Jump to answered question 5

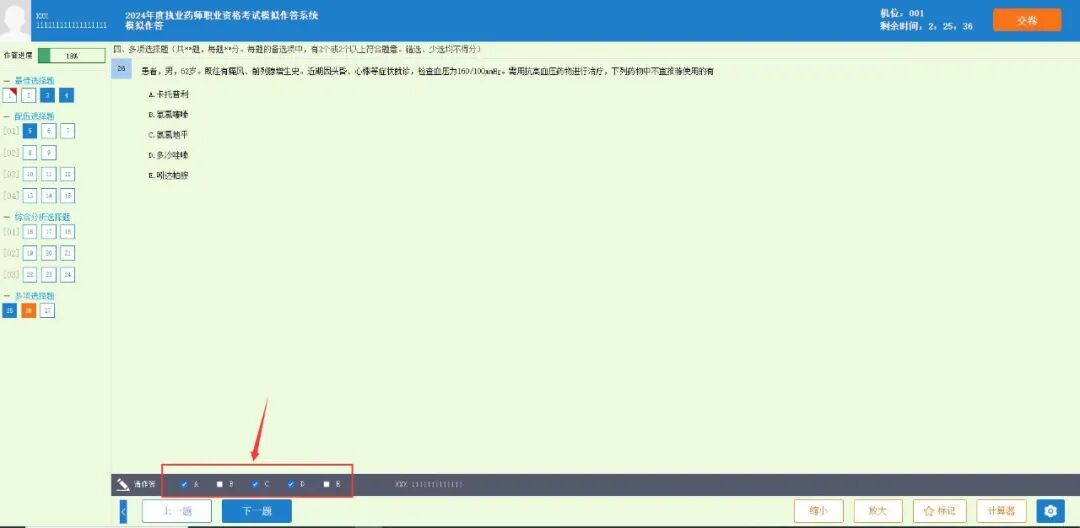click(30, 131)
